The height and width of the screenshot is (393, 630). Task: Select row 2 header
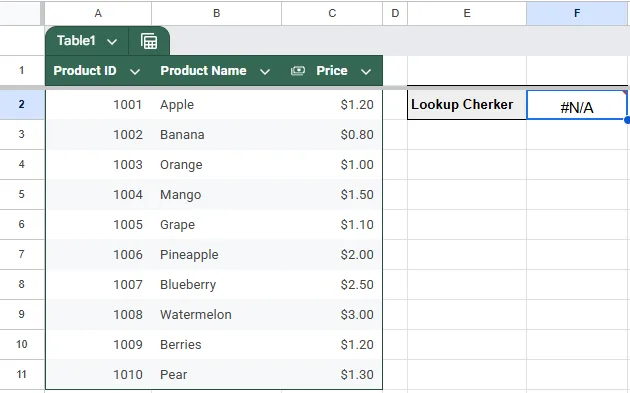(22, 104)
